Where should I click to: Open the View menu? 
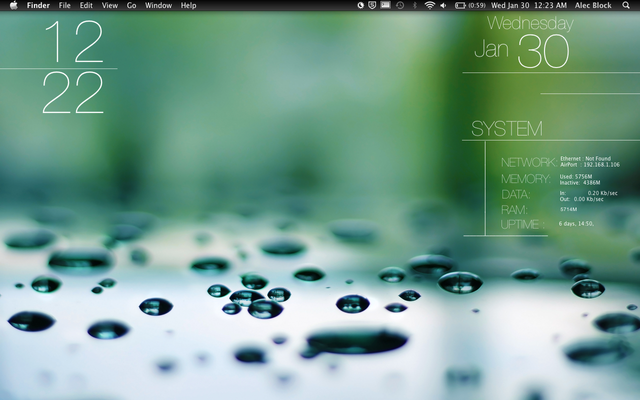pyautogui.click(x=109, y=5)
